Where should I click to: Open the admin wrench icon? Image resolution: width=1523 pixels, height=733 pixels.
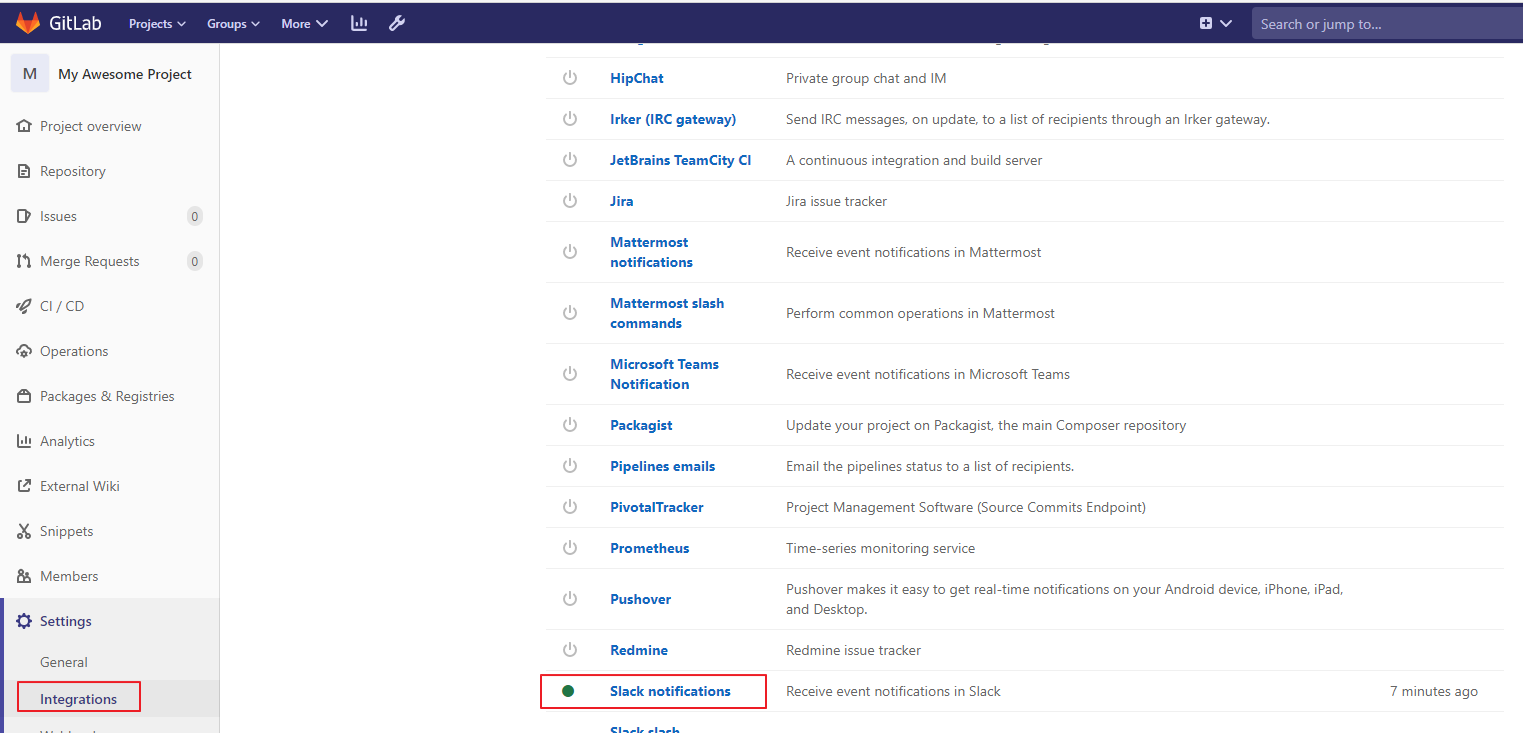click(x=396, y=23)
